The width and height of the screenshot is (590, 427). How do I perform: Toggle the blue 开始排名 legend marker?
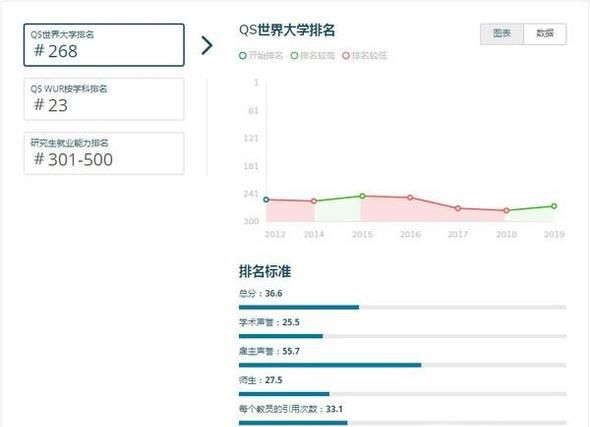[x=243, y=56]
